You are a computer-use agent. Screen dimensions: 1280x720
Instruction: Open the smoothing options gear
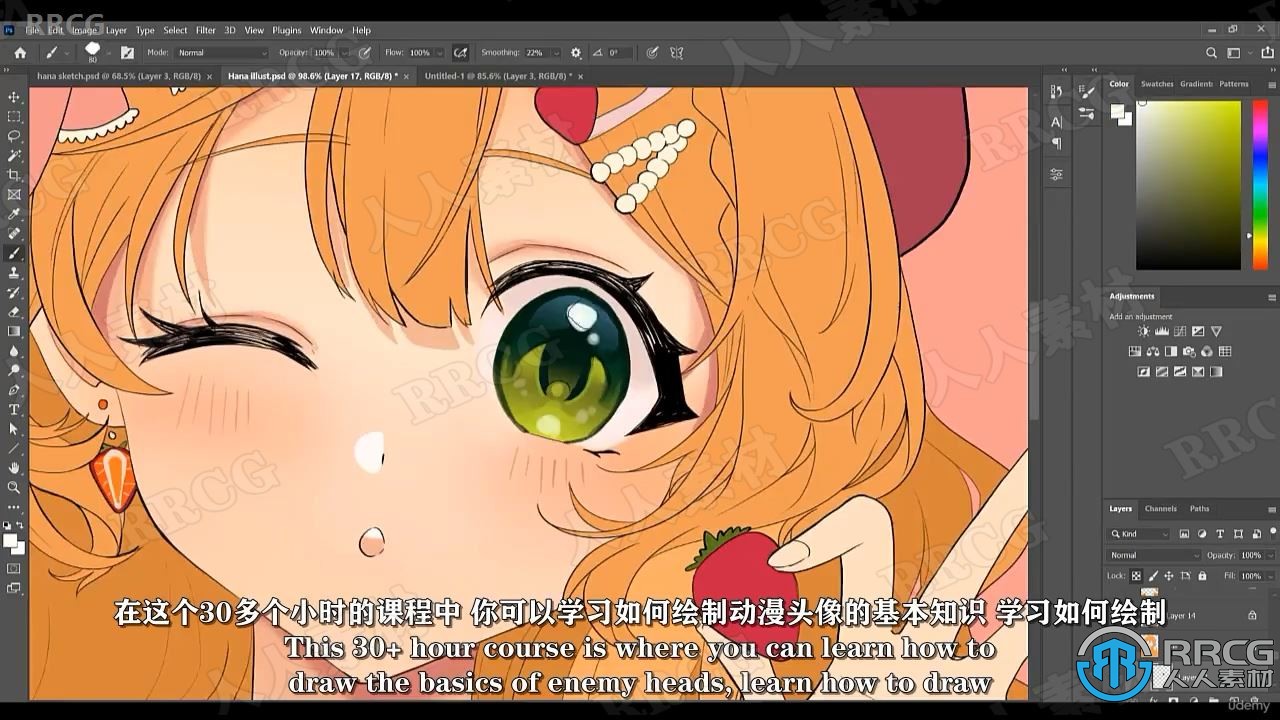(x=576, y=52)
